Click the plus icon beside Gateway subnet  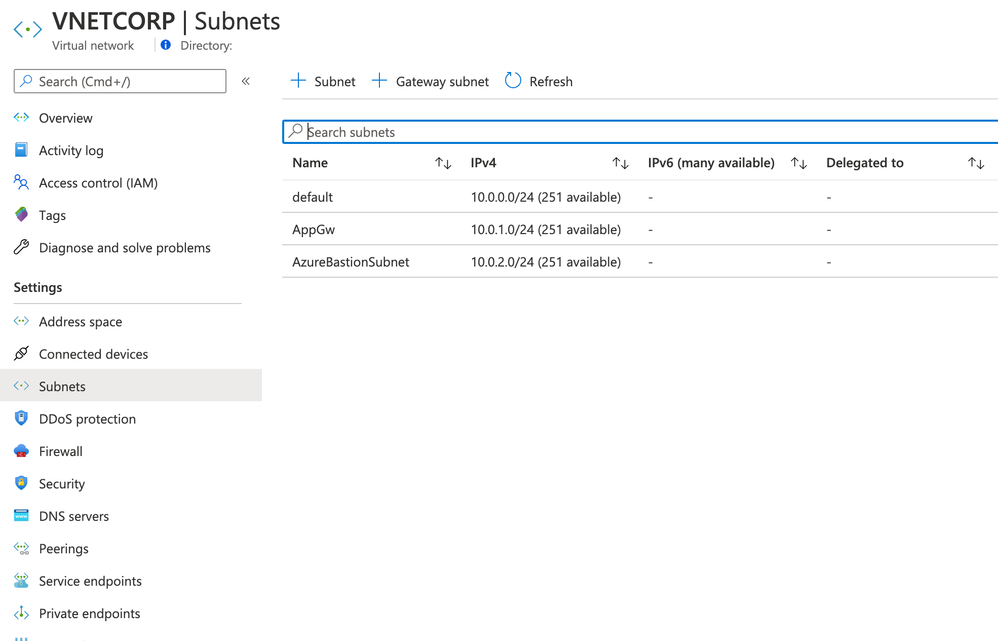point(379,80)
